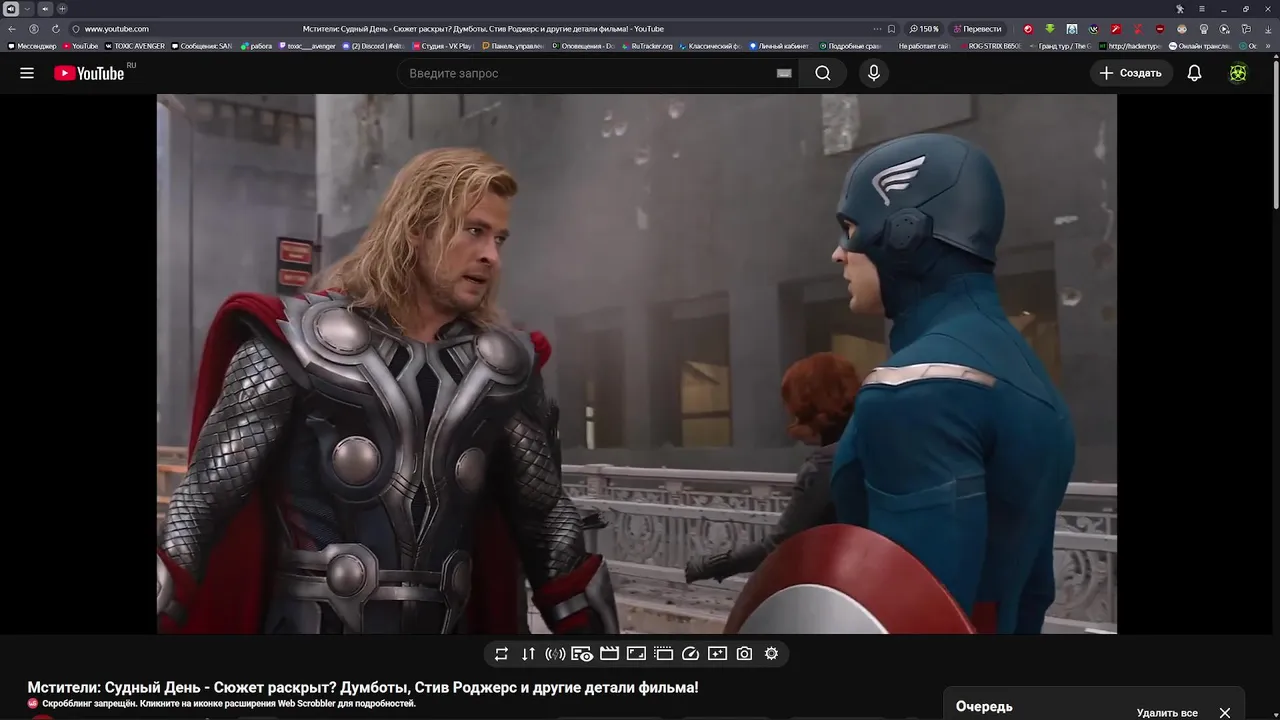Open video filters sparkle icon
Viewport: 1280px width, 720px height.
pyautogui.click(x=717, y=654)
